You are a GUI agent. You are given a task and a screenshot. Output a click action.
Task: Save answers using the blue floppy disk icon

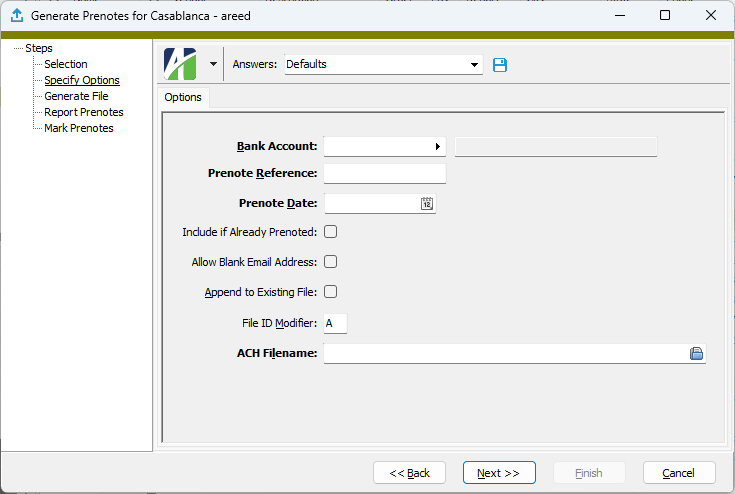[501, 65]
